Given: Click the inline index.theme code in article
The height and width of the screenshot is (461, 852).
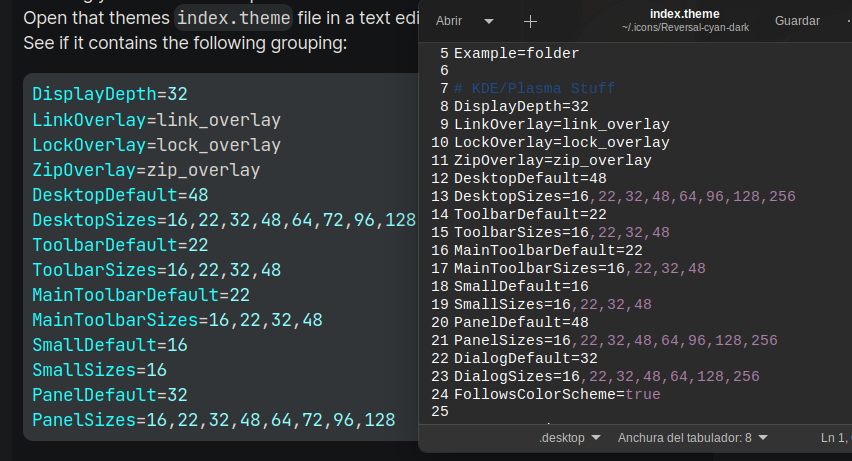Looking at the screenshot, I should click(x=233, y=18).
